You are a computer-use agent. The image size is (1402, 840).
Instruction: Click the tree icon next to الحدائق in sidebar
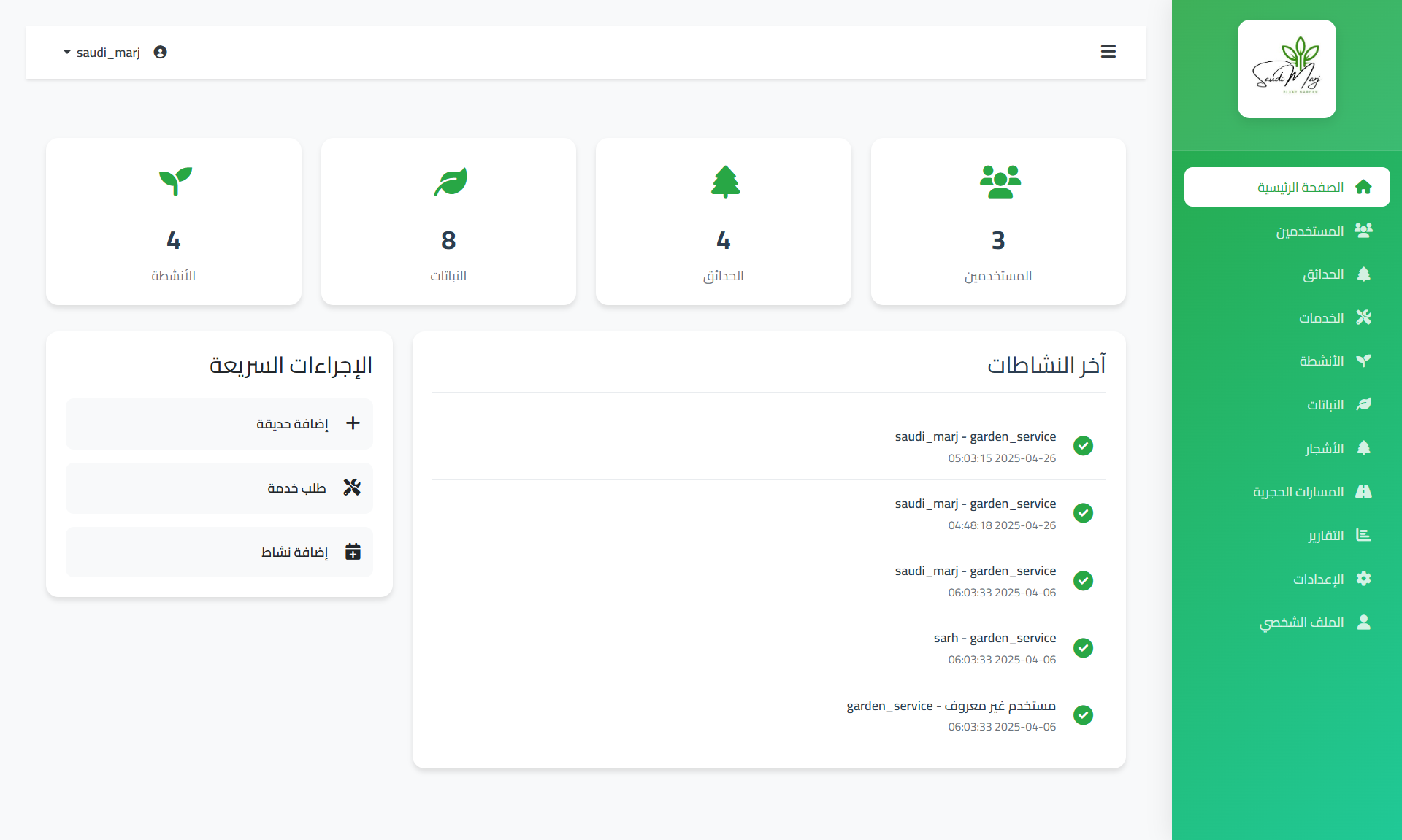[x=1363, y=274]
